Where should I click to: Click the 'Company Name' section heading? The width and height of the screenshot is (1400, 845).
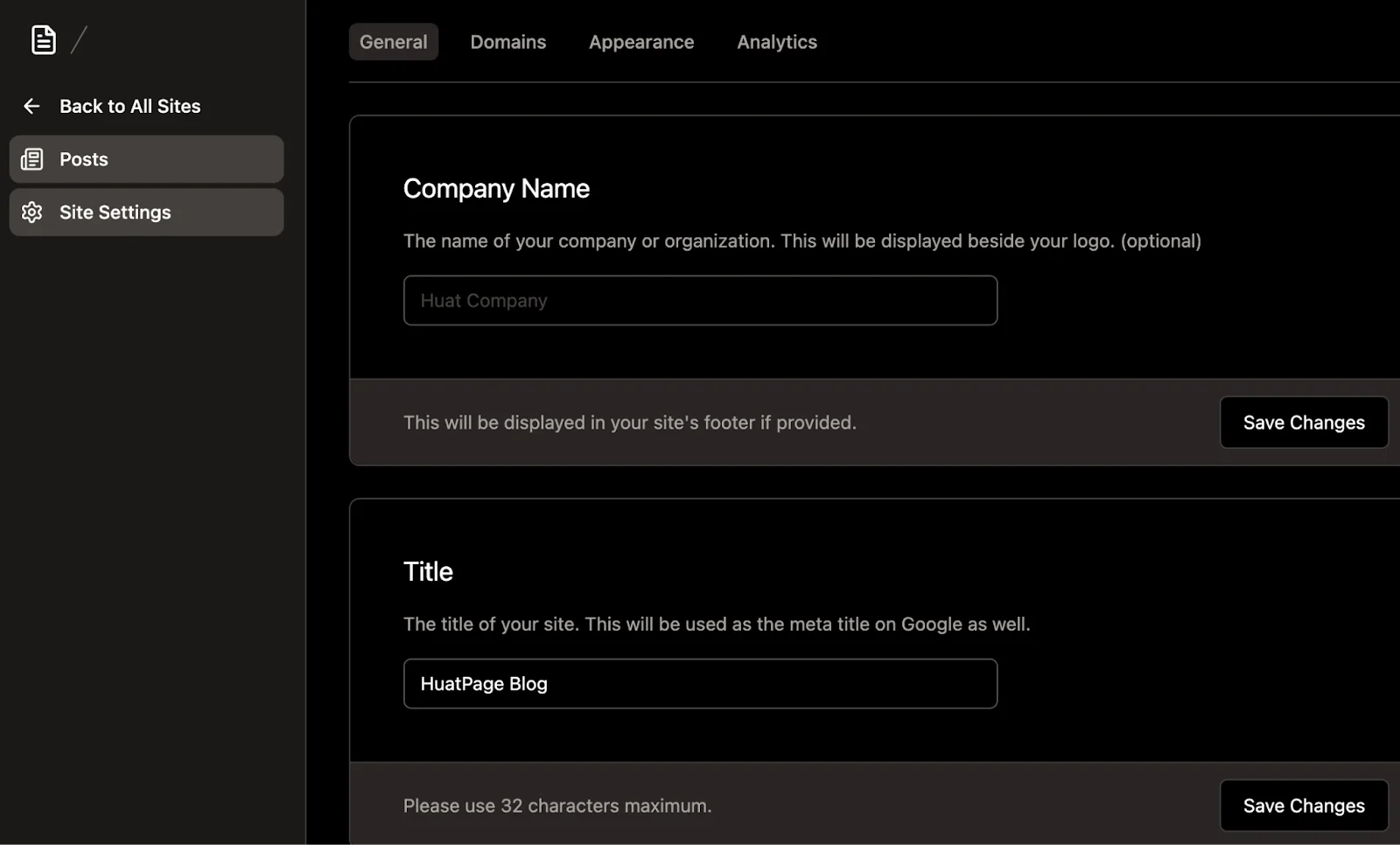496,189
